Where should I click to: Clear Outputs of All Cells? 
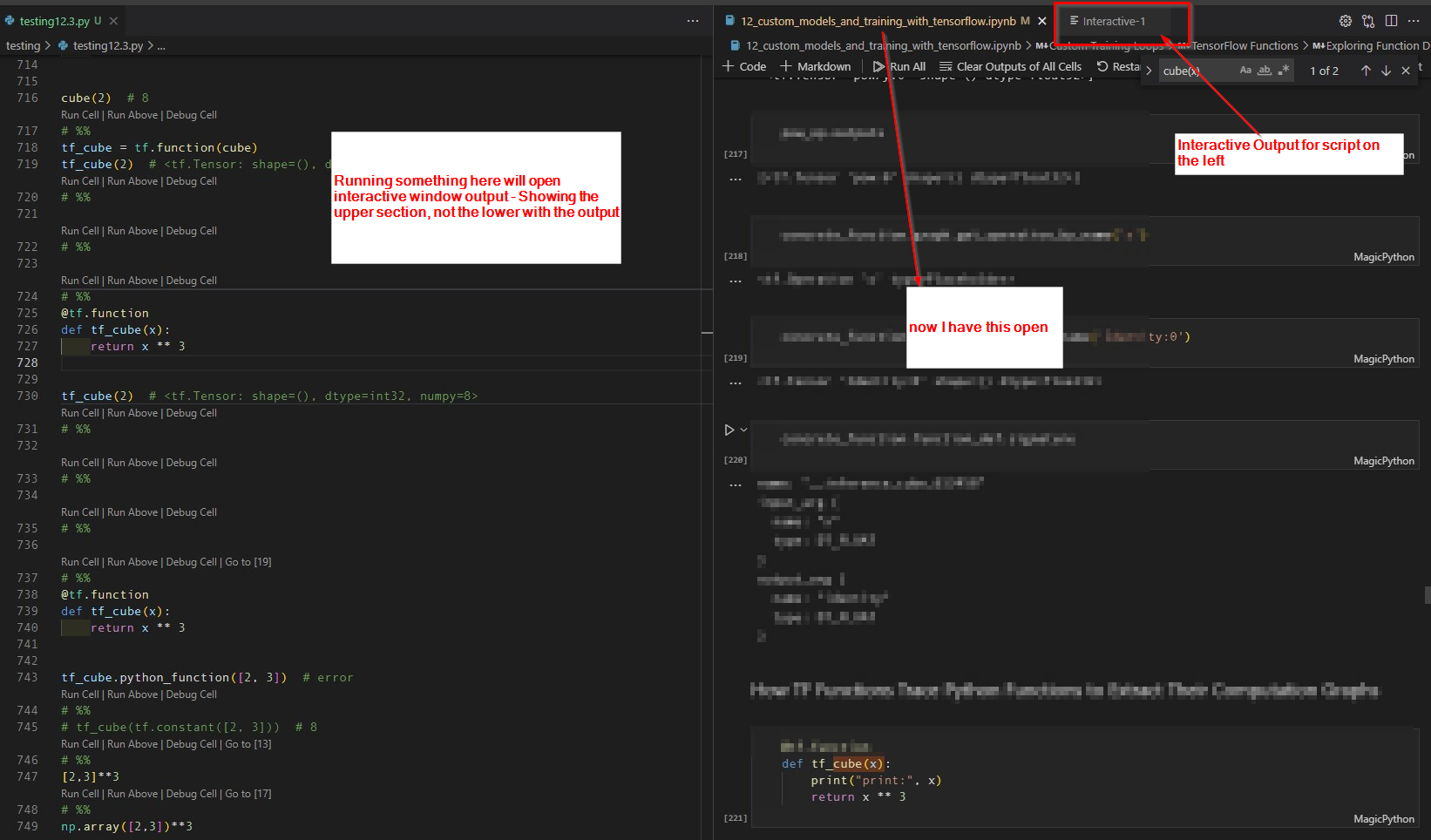pyautogui.click(x=1010, y=66)
